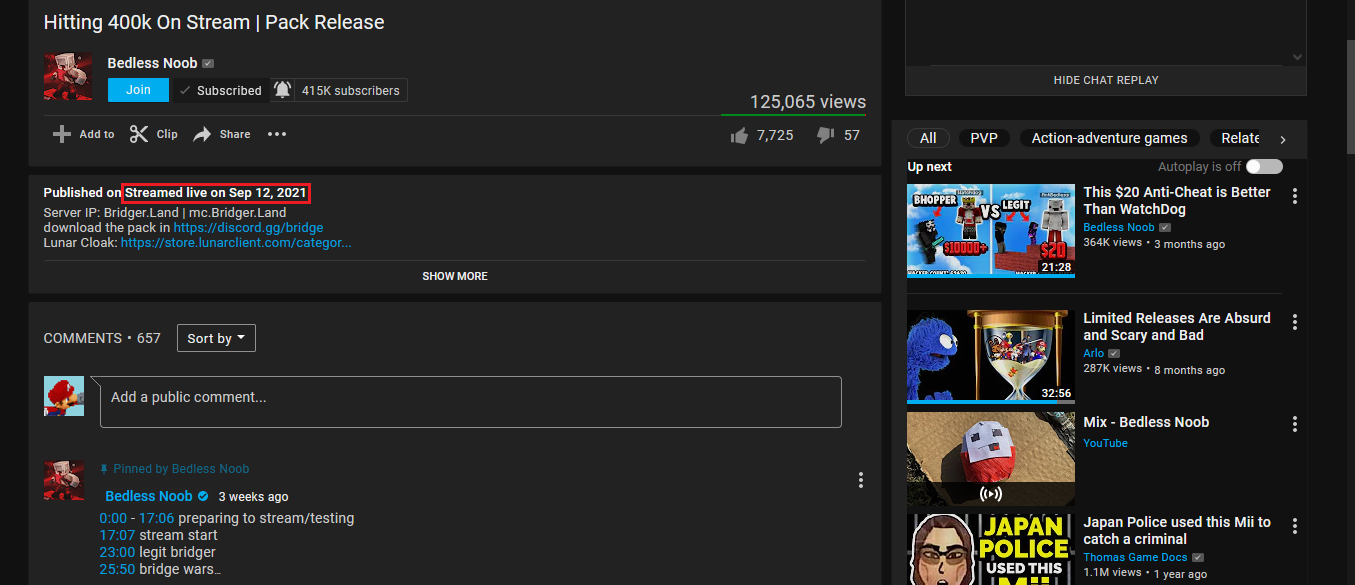
Task: Click the notification bell icon
Action: point(283,90)
